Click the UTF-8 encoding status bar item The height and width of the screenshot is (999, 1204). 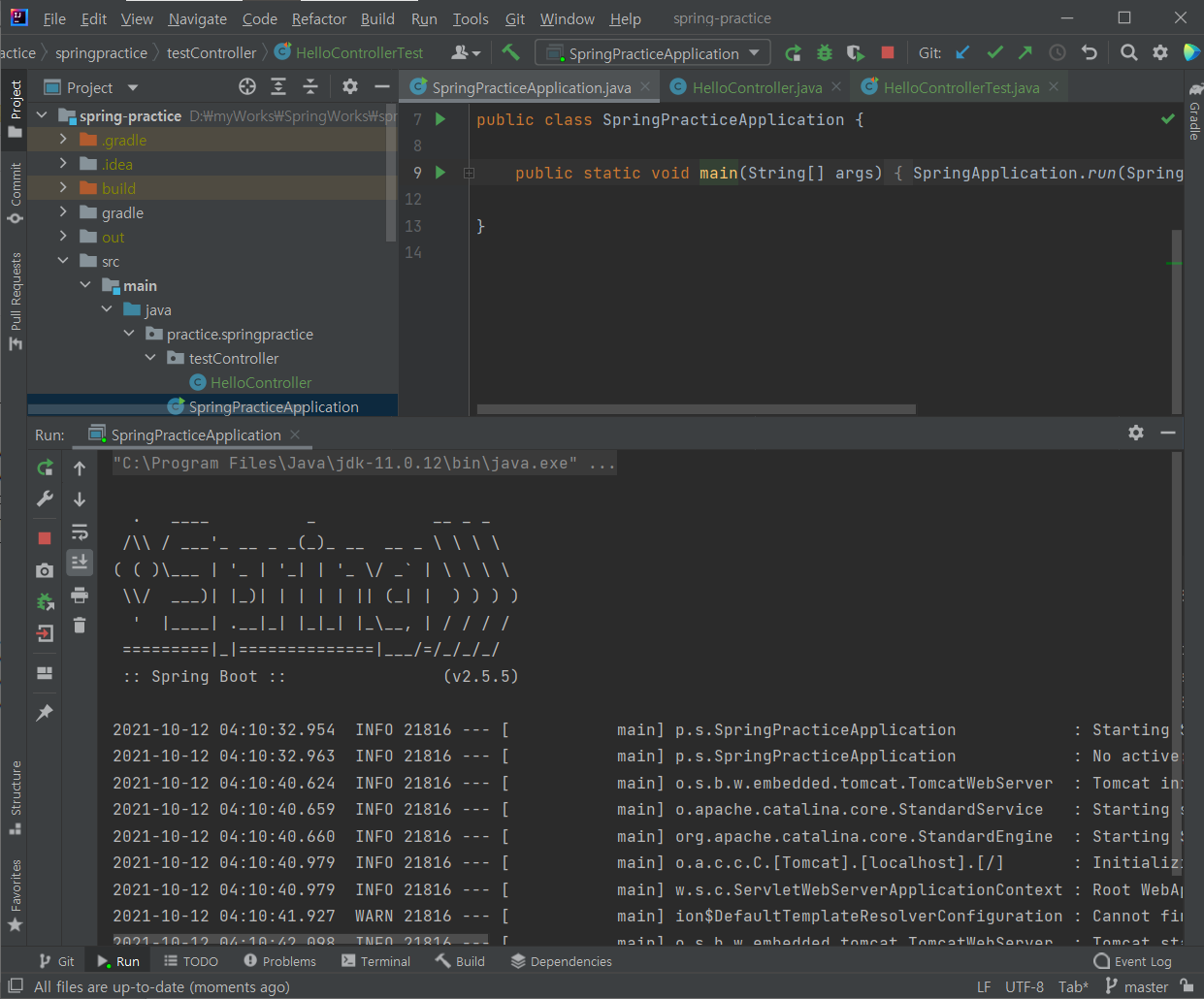click(x=1025, y=986)
